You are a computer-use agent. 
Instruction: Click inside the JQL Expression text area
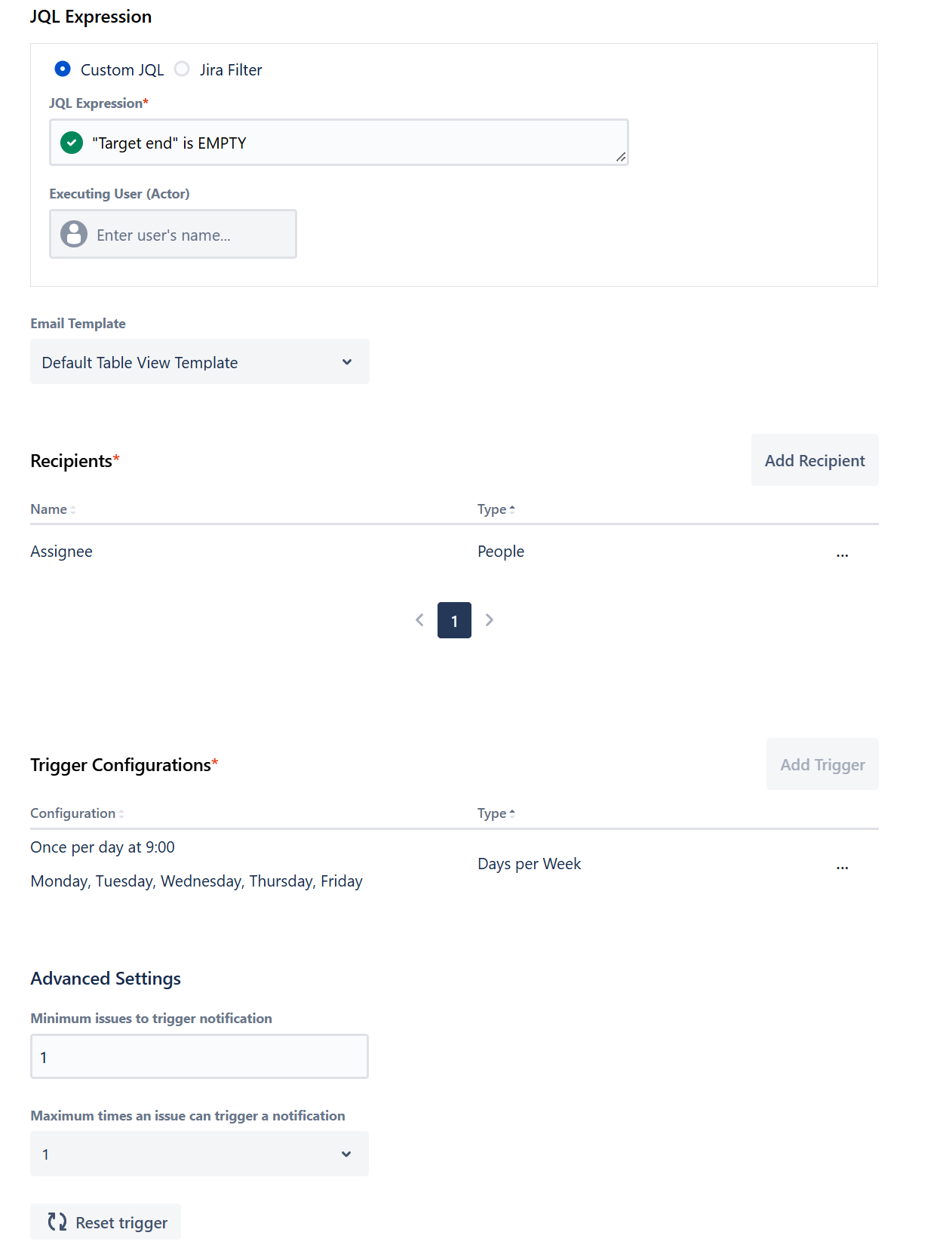339,143
